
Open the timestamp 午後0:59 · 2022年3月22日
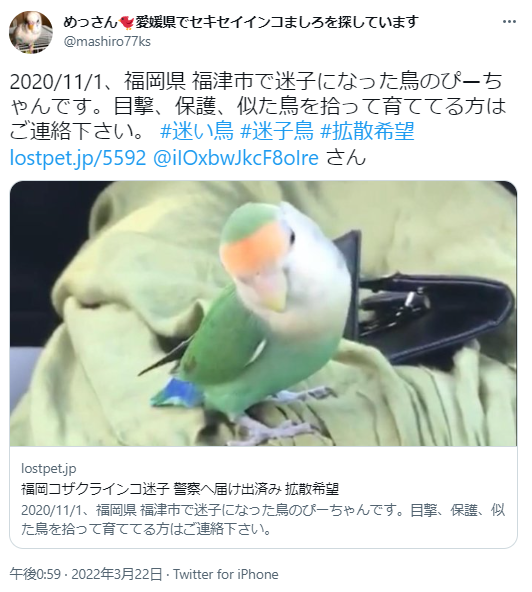[x=86, y=574]
